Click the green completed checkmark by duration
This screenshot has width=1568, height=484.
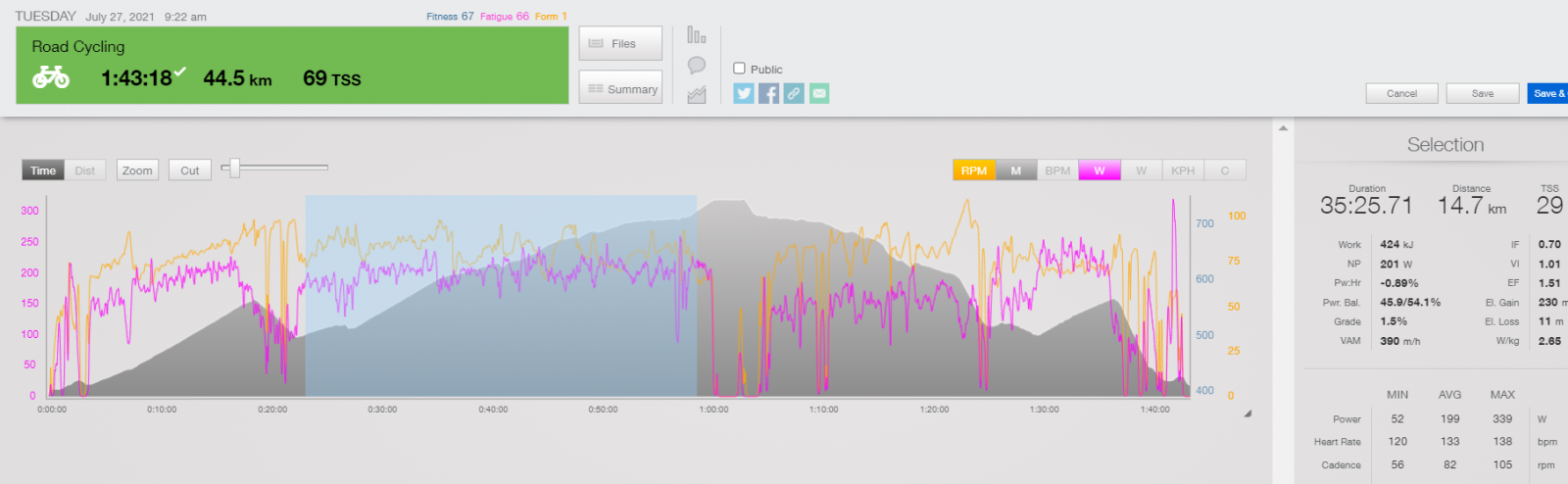coord(180,71)
